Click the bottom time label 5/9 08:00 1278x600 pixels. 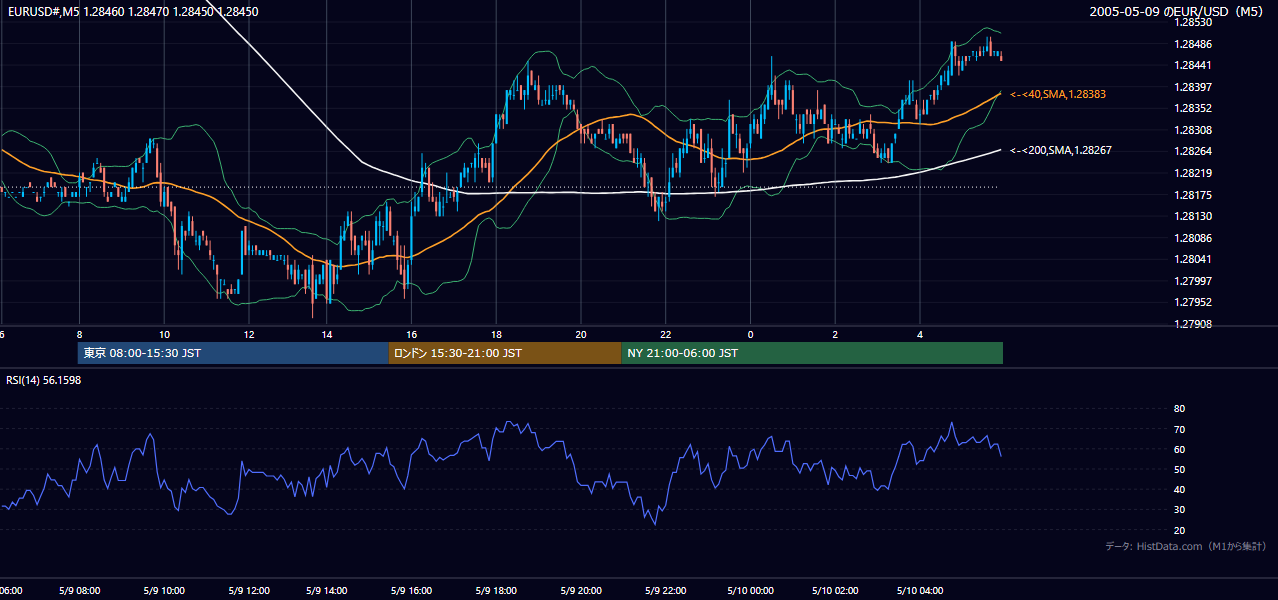click(79, 591)
